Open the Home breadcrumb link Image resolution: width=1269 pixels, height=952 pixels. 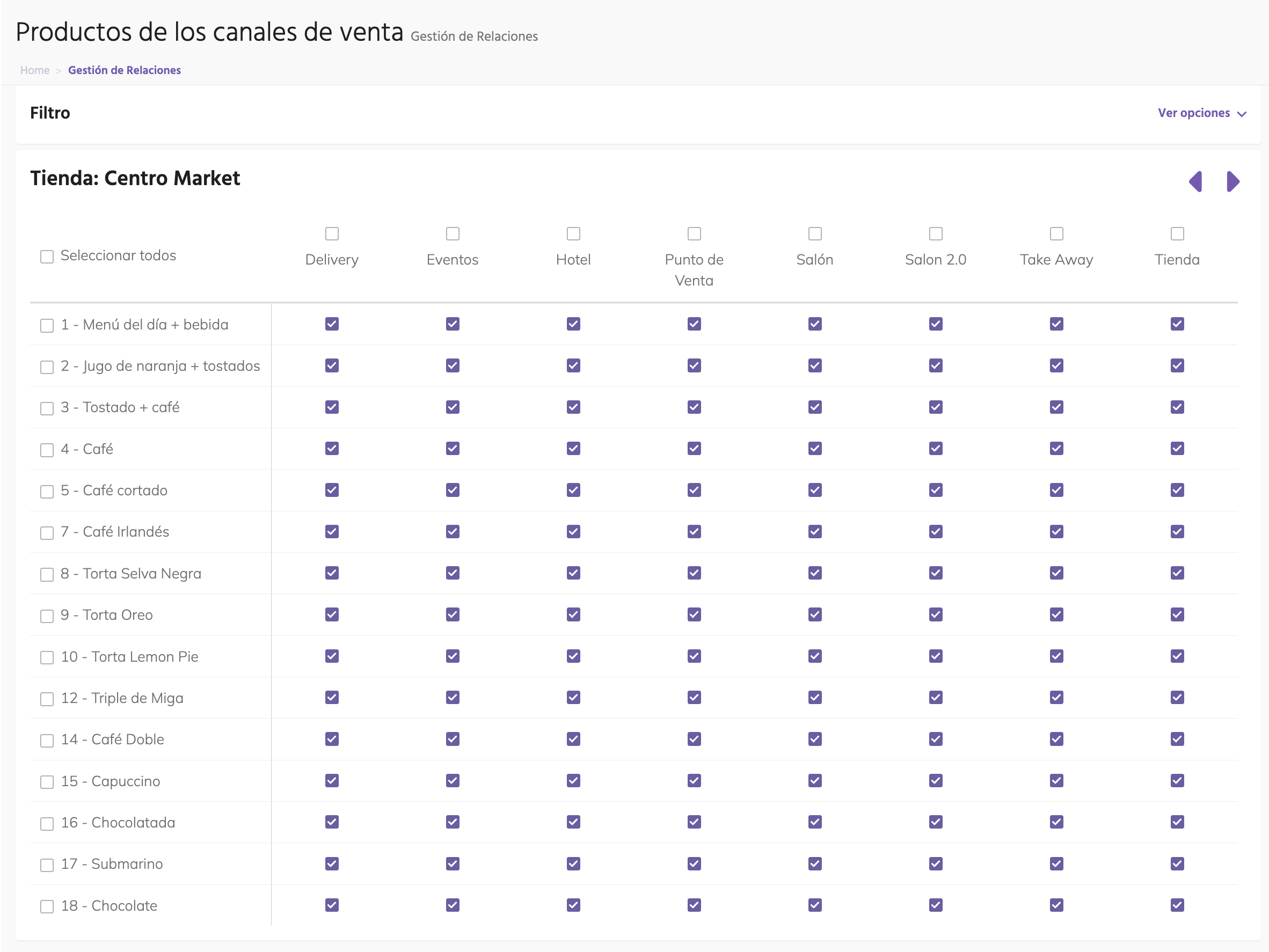coord(34,70)
